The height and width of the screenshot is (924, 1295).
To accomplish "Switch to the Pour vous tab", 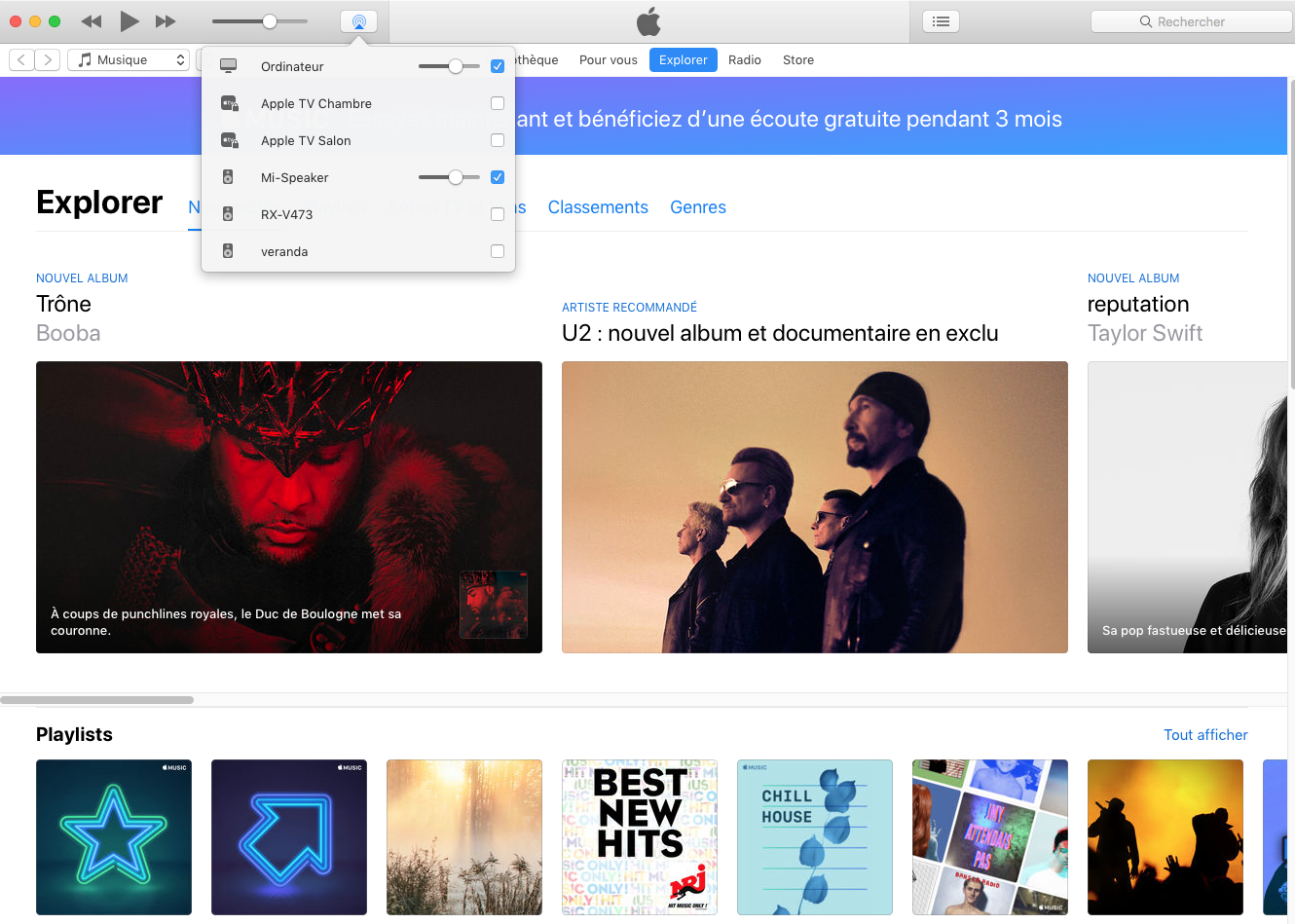I will point(609,59).
